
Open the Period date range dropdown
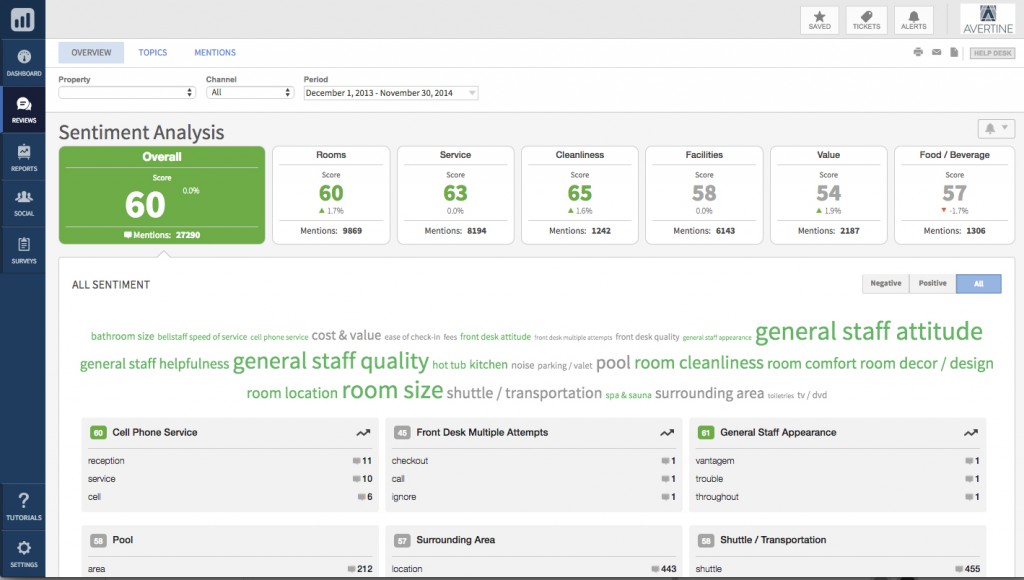[x=391, y=93]
